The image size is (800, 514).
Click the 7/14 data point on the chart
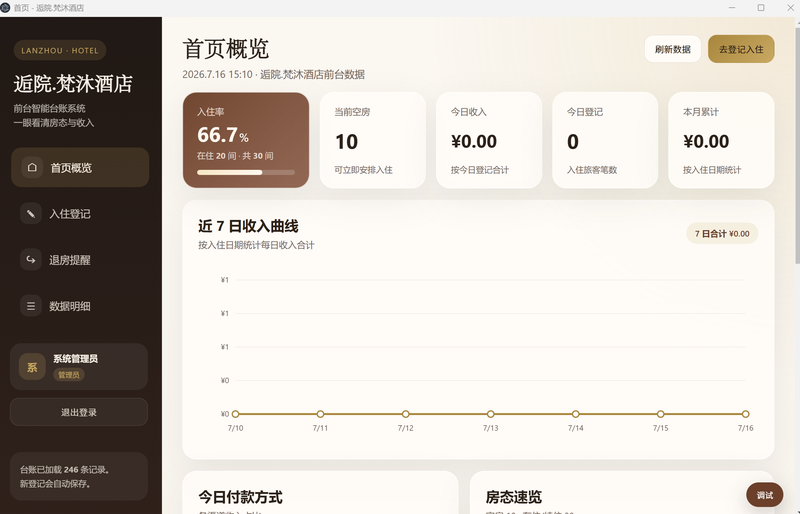[x=576, y=414]
